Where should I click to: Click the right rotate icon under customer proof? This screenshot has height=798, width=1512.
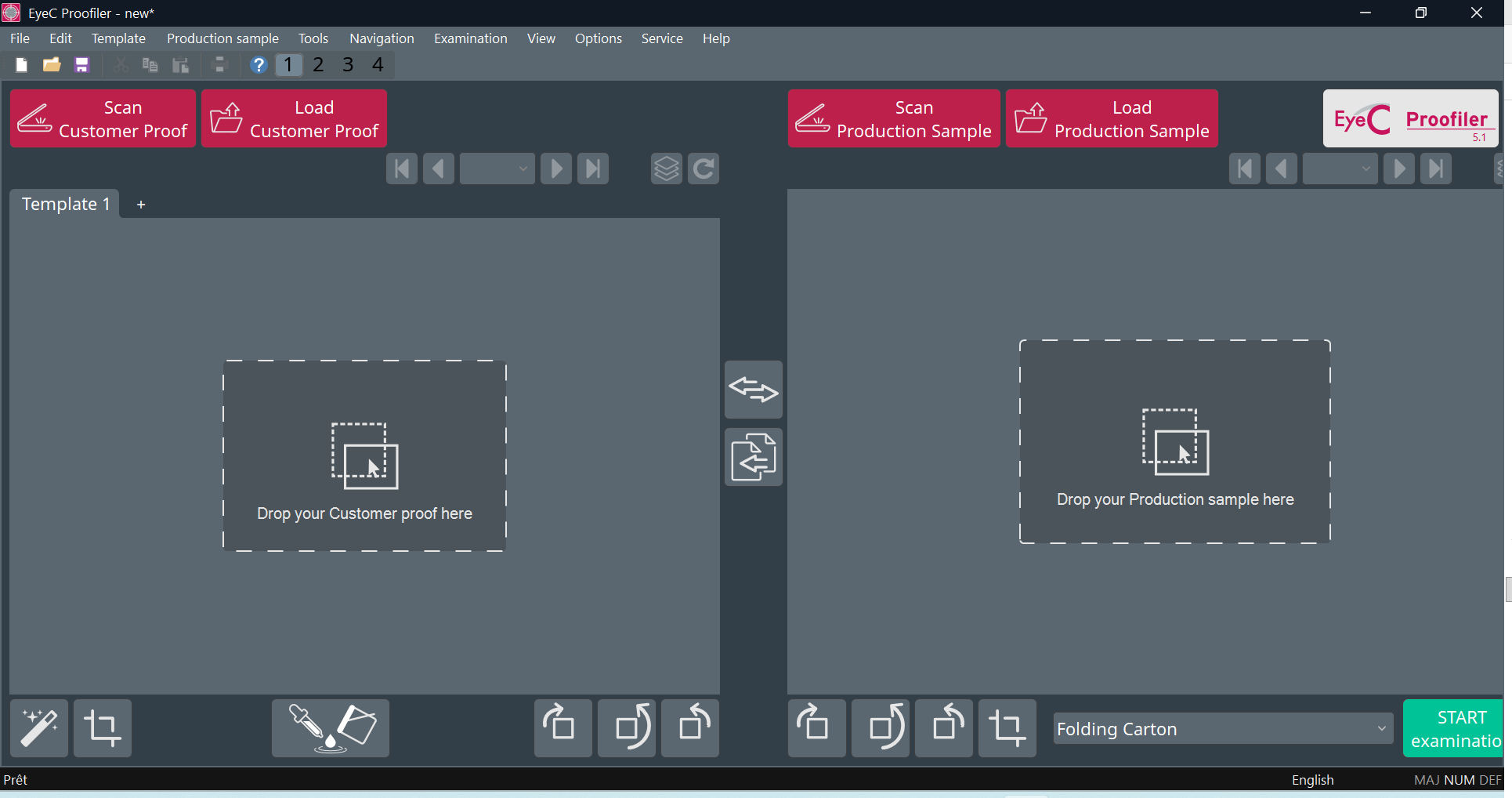690,728
